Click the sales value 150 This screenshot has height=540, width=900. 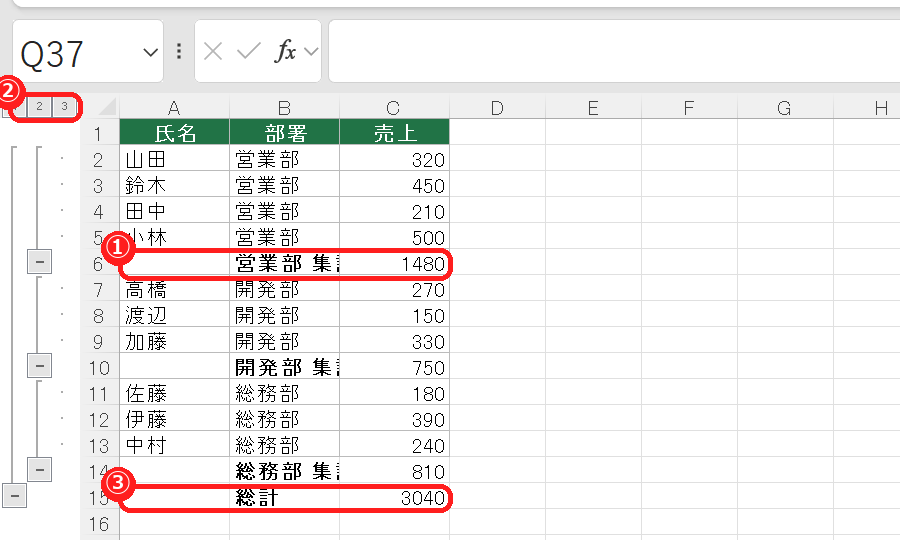[394, 314]
